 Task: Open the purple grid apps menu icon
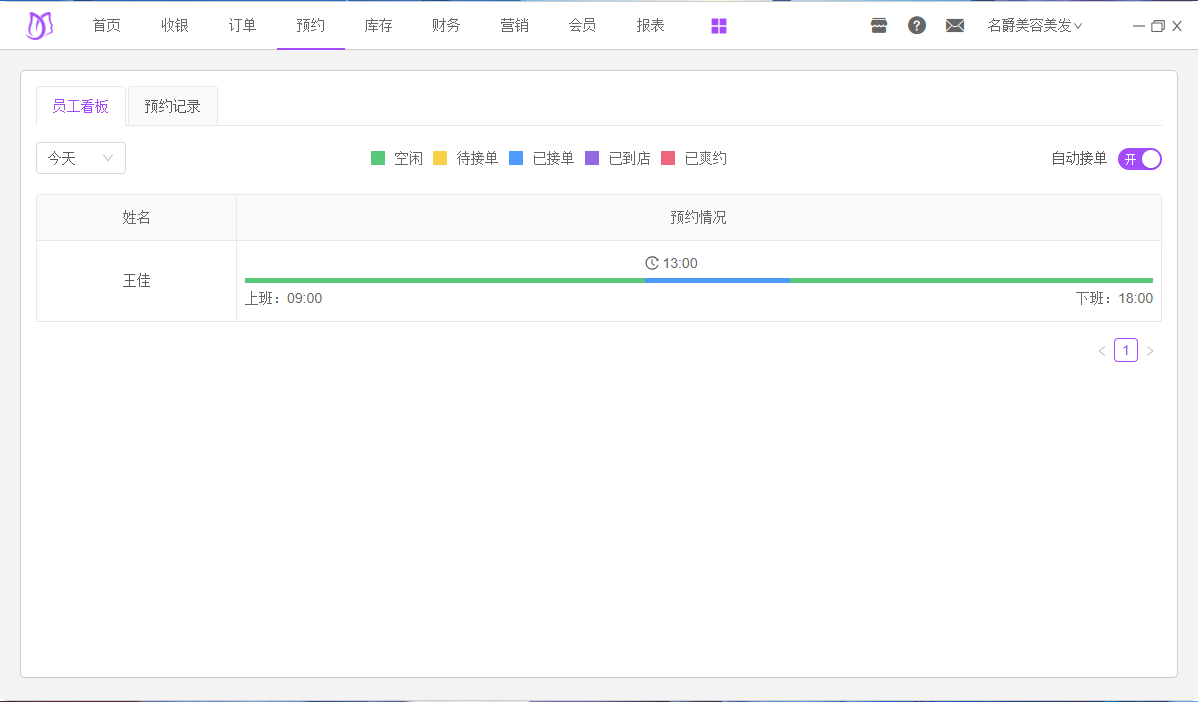click(x=719, y=26)
